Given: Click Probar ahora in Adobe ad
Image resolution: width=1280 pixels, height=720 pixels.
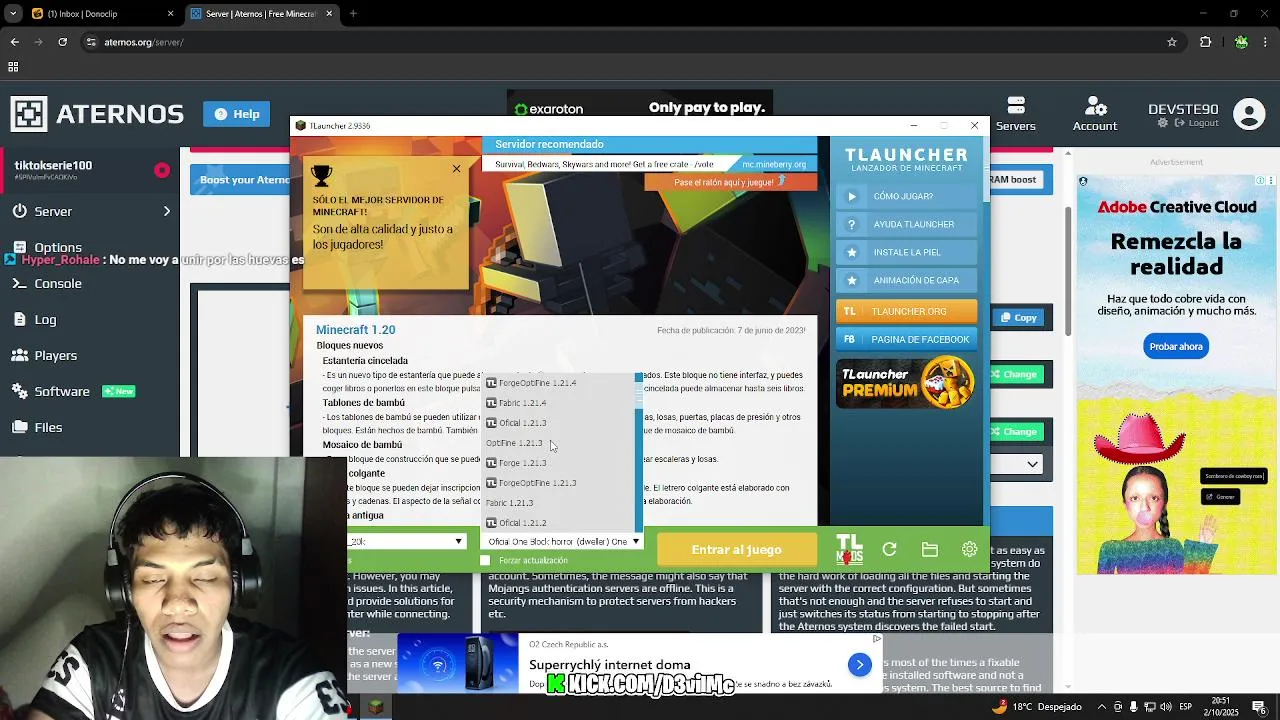Looking at the screenshot, I should 1176,346.
